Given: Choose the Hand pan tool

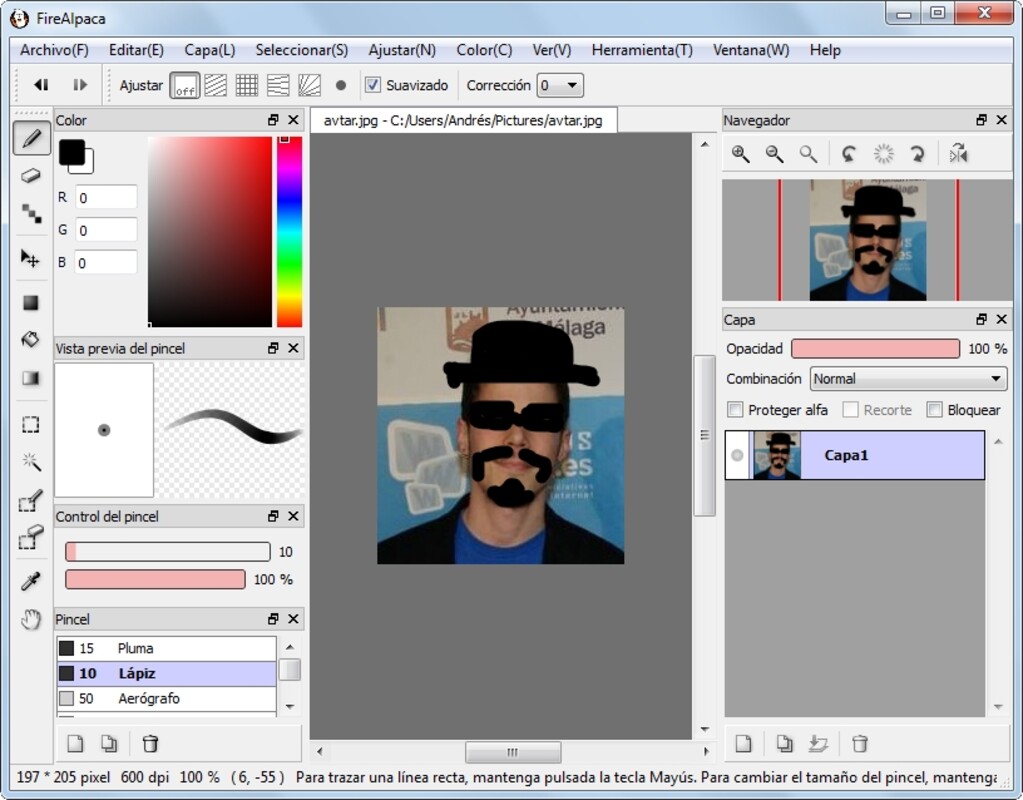Looking at the screenshot, I should pos(31,620).
